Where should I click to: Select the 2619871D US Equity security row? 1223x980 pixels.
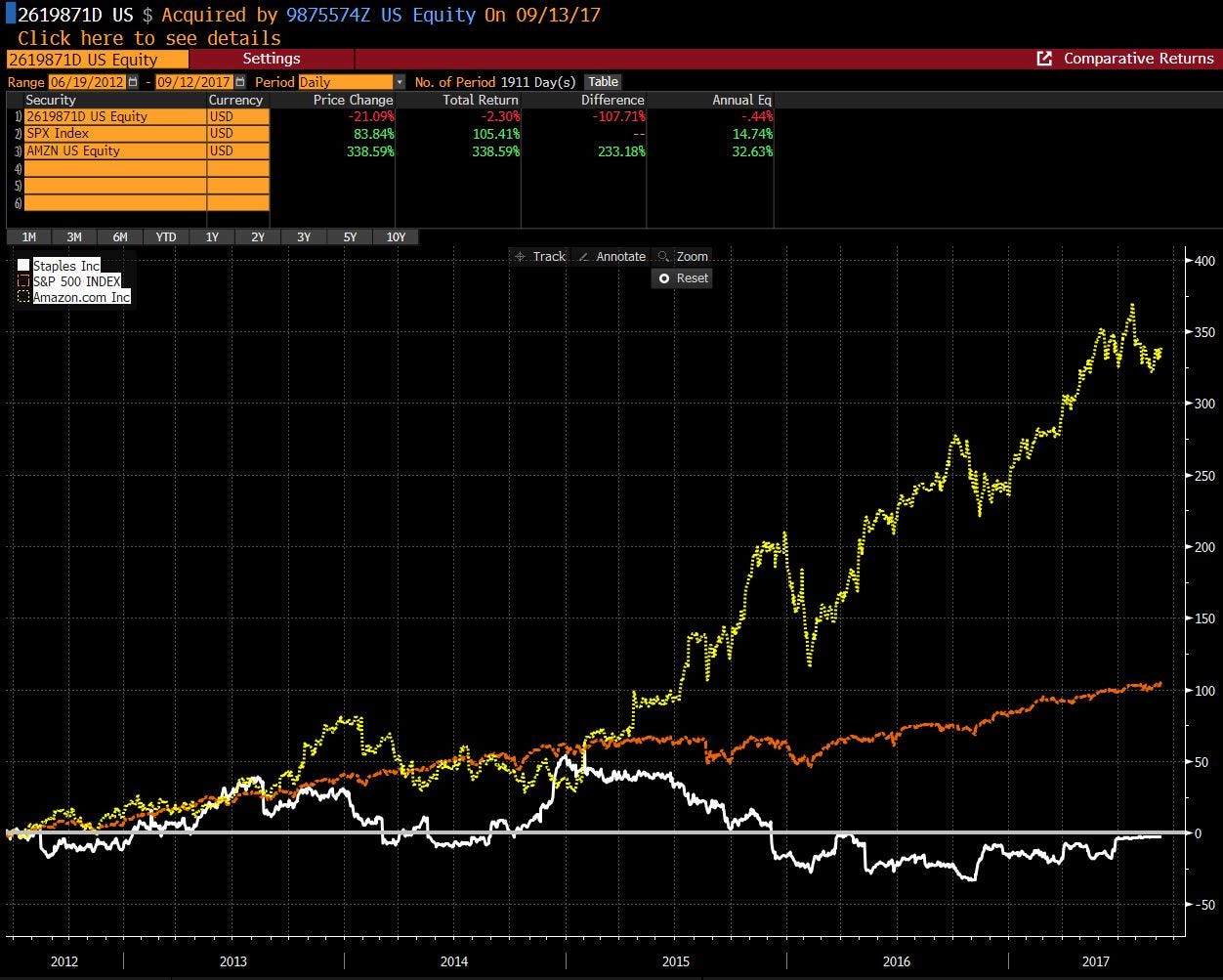[x=115, y=116]
